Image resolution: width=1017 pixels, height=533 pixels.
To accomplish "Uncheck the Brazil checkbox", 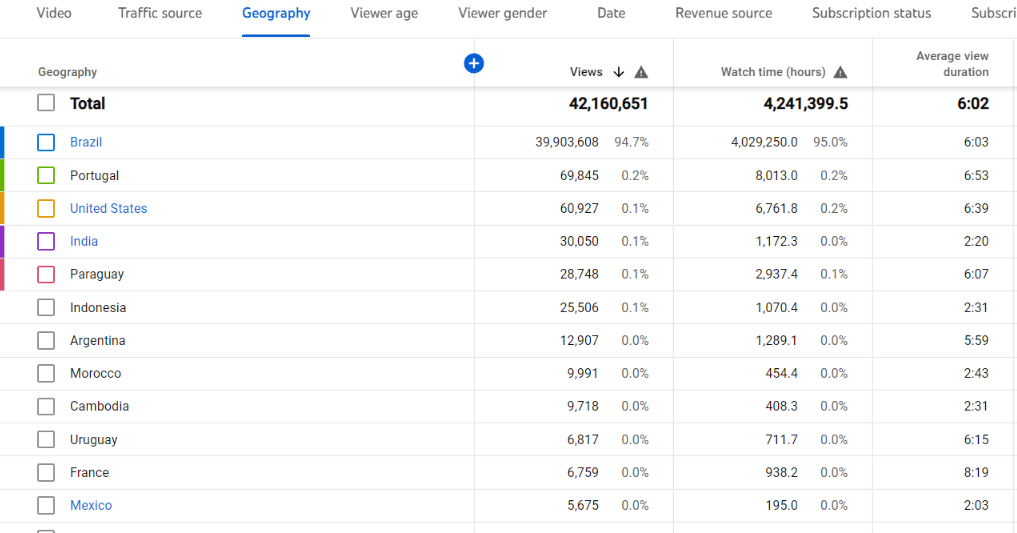I will point(46,142).
